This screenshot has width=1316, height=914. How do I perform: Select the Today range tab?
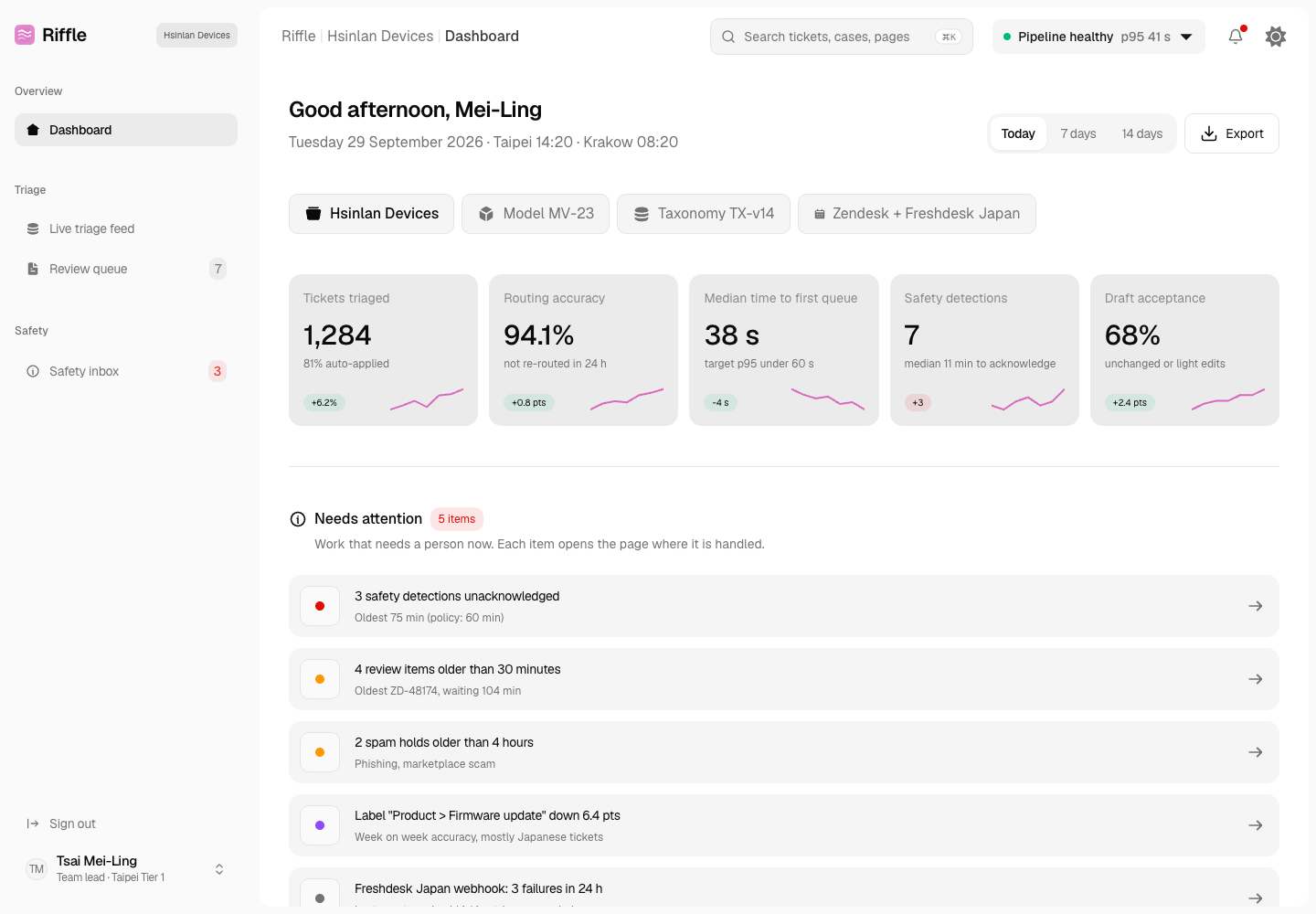point(1018,133)
